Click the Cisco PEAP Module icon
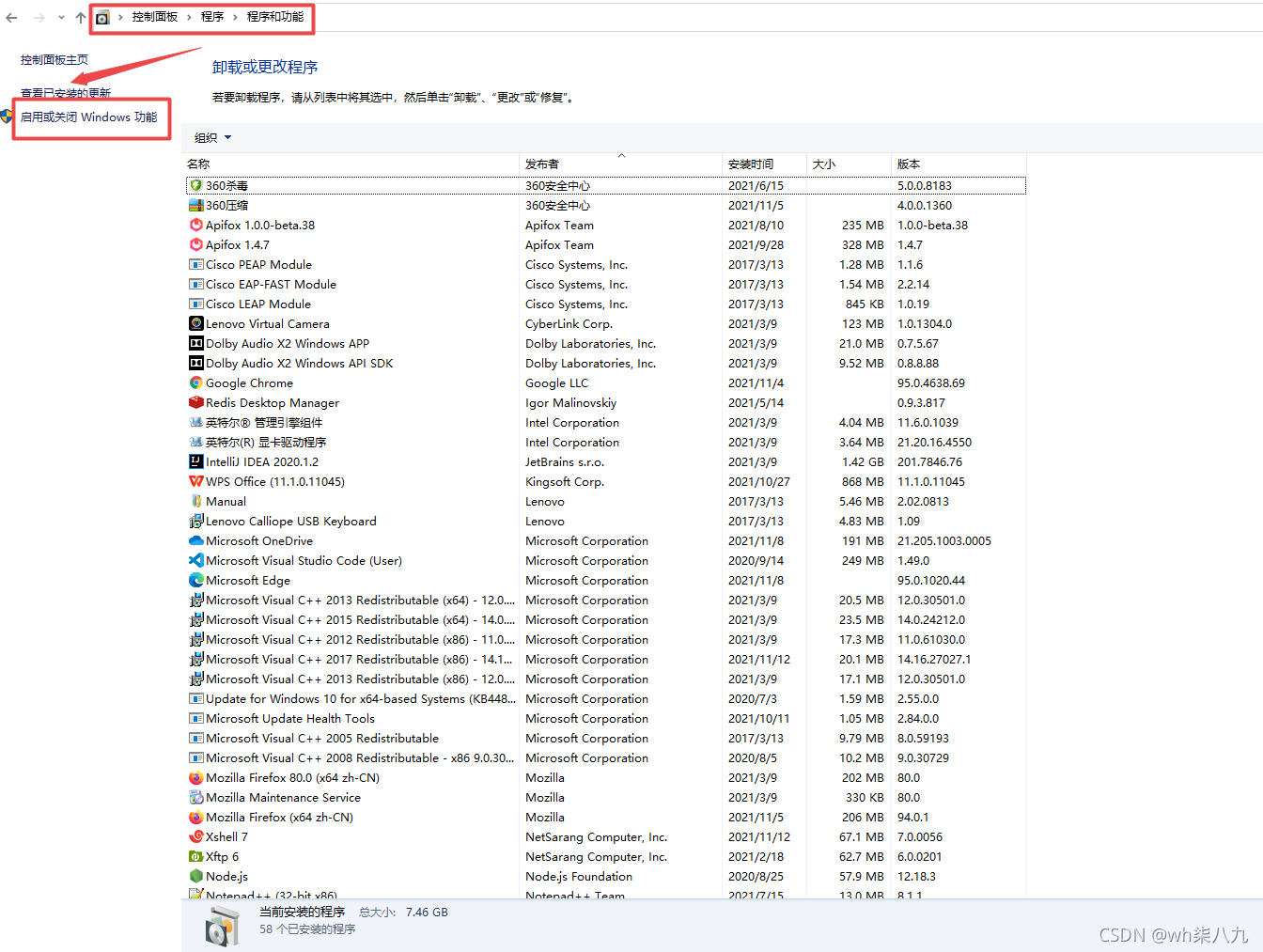This screenshot has height=952, width=1263. point(196,264)
